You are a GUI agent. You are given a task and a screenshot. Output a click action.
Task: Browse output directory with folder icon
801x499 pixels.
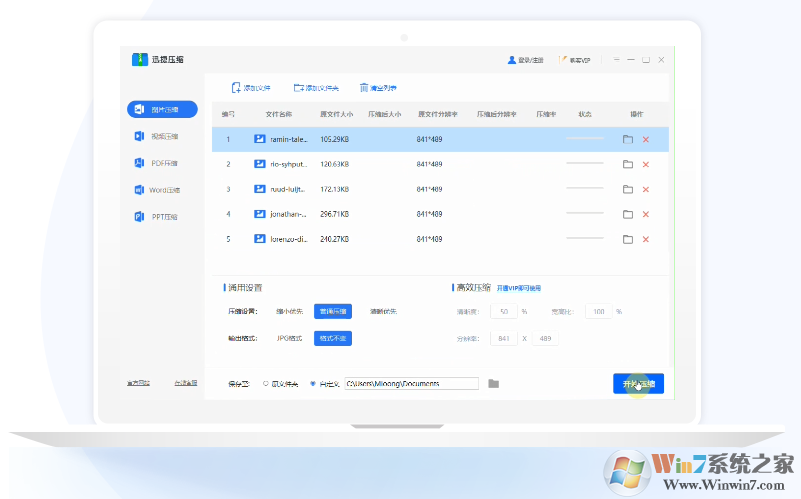tap(493, 383)
